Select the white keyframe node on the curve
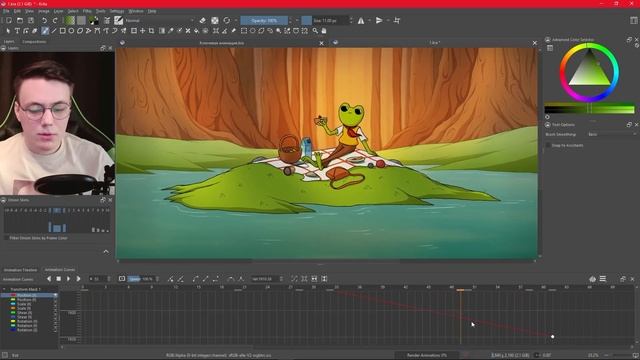The width and height of the screenshot is (640, 360). click(x=552, y=337)
